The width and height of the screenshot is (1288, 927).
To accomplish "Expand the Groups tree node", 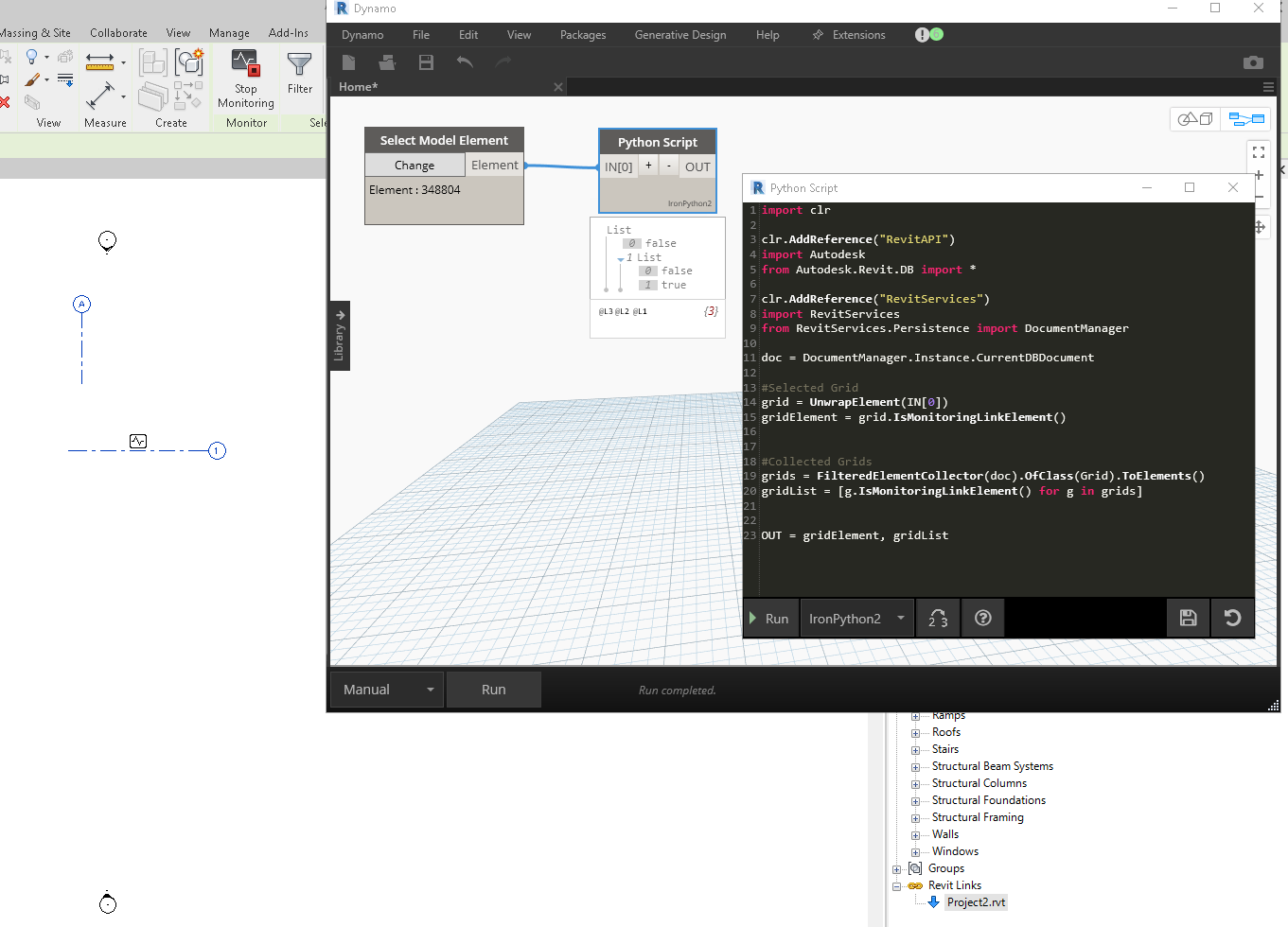I will coord(897,869).
